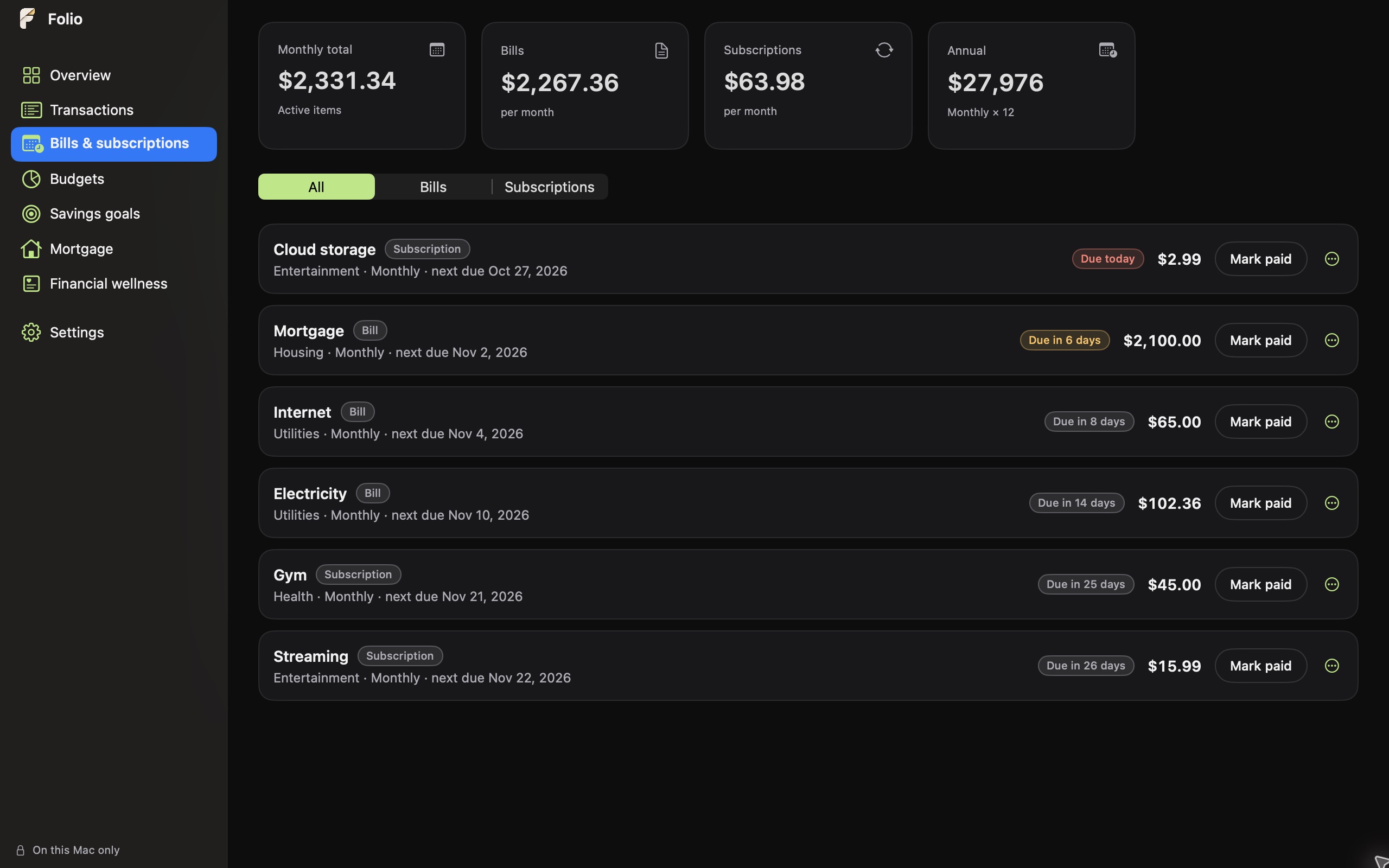Mark Electricity bill as paid
This screenshot has width=1389, height=868.
[x=1260, y=503]
